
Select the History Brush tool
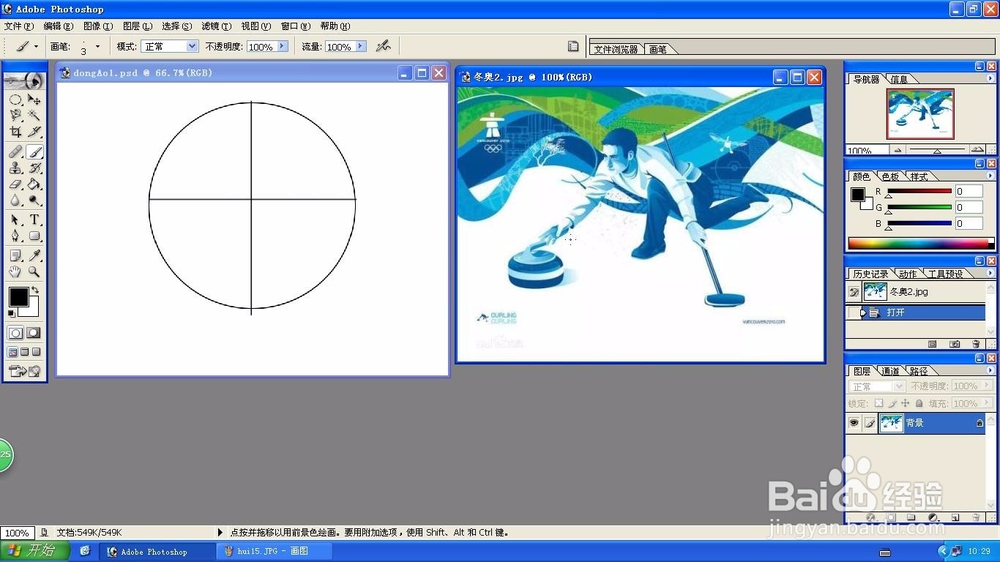(34, 168)
